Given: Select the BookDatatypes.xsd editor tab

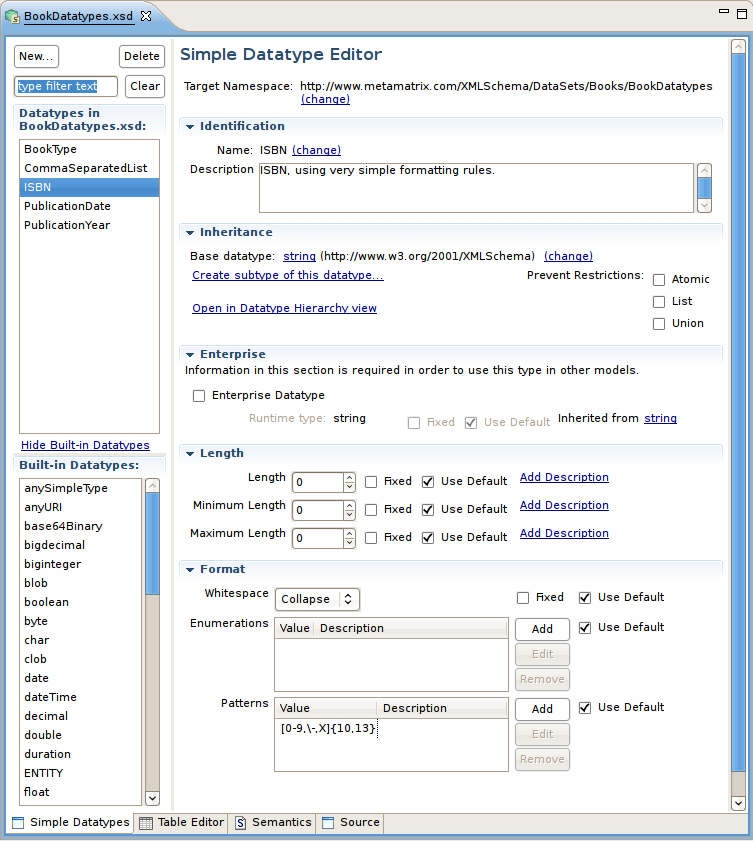Looking at the screenshot, I should coord(78,16).
